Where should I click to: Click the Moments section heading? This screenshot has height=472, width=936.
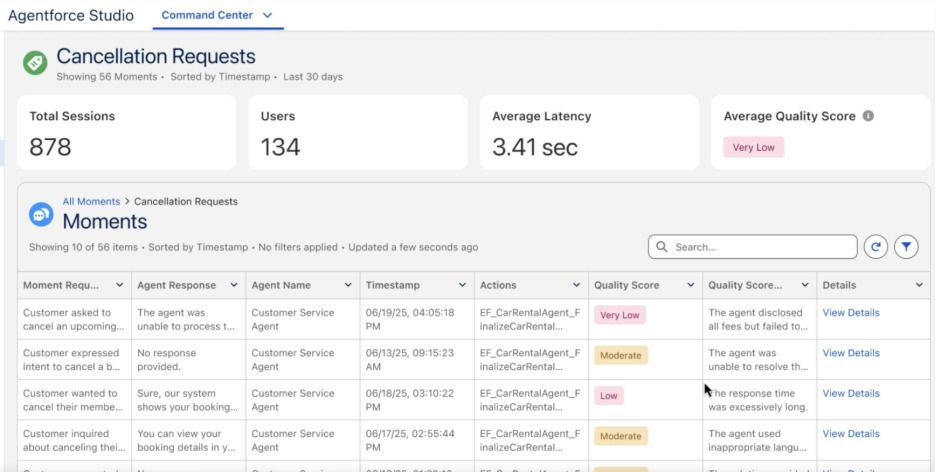pyautogui.click(x=104, y=221)
